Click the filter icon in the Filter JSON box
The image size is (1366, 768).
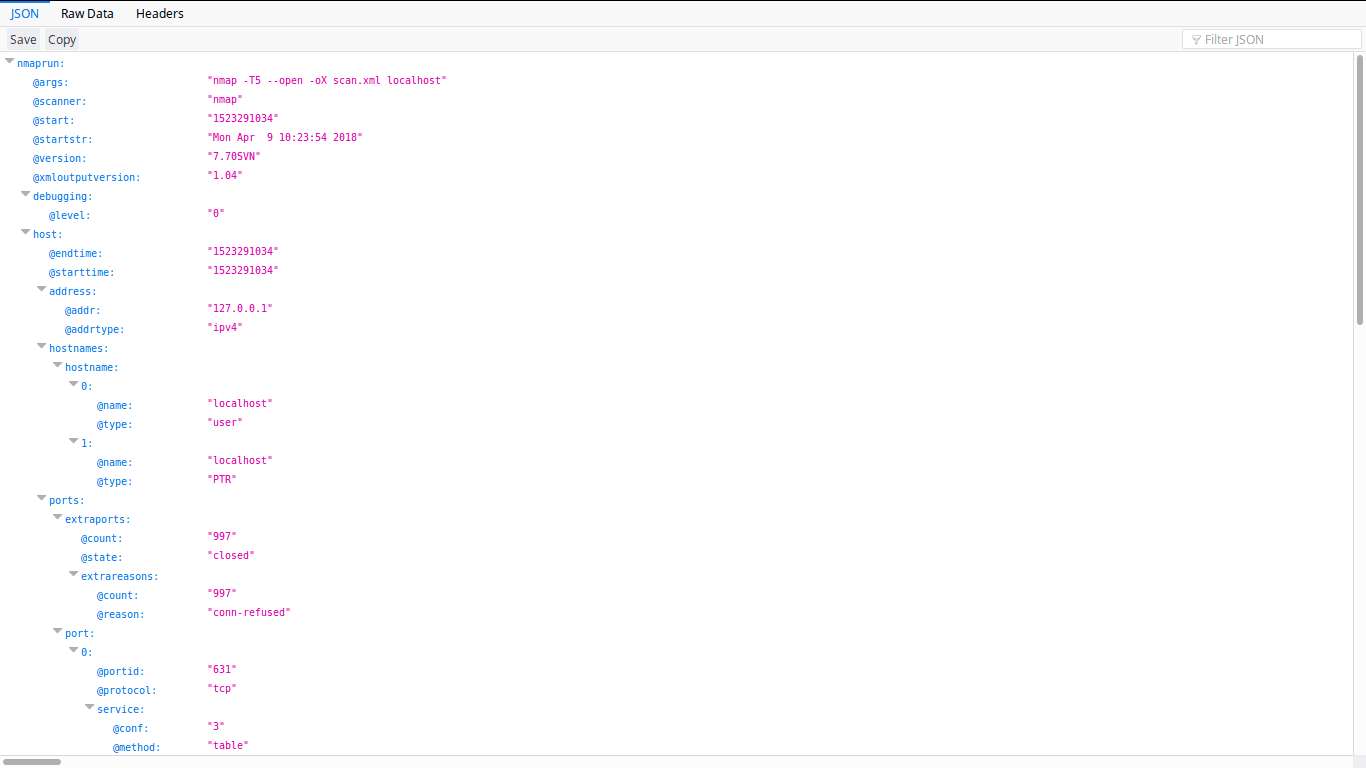(1196, 39)
